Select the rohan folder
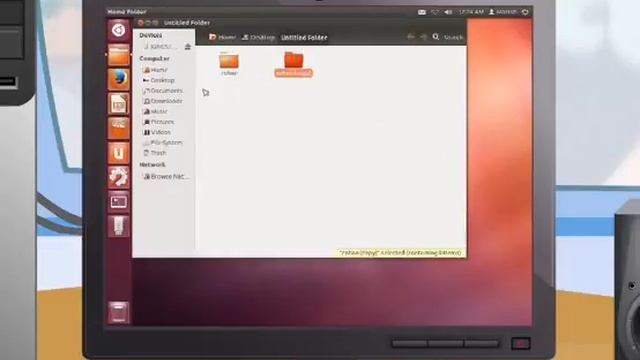 [229, 64]
